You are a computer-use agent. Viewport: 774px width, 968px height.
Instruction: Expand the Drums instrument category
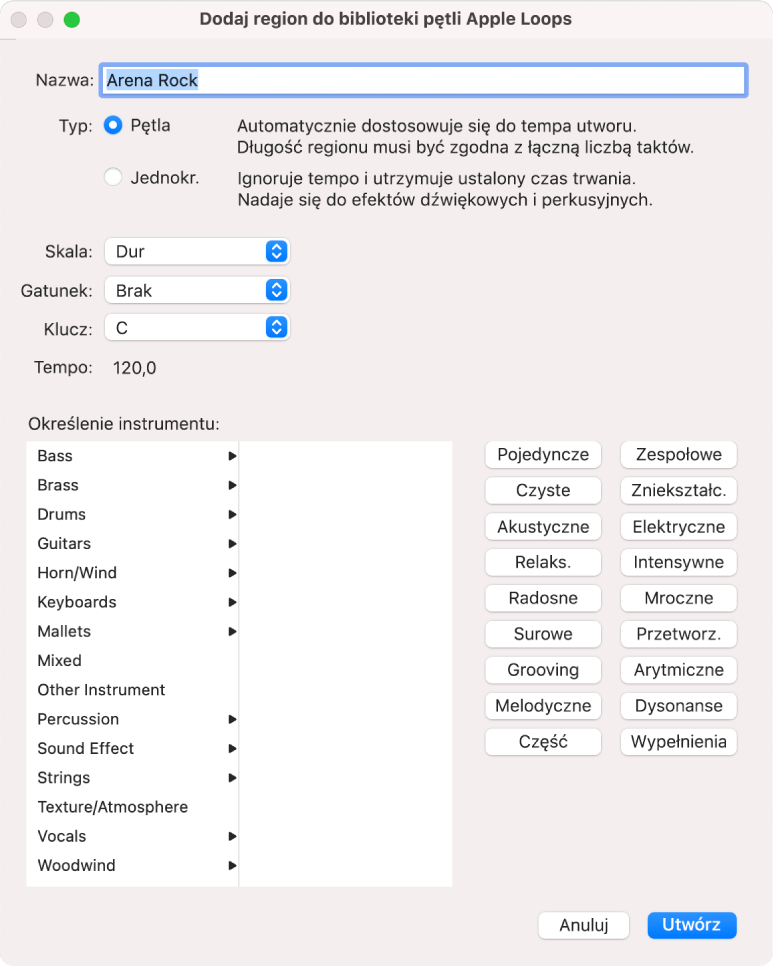pyautogui.click(x=134, y=514)
